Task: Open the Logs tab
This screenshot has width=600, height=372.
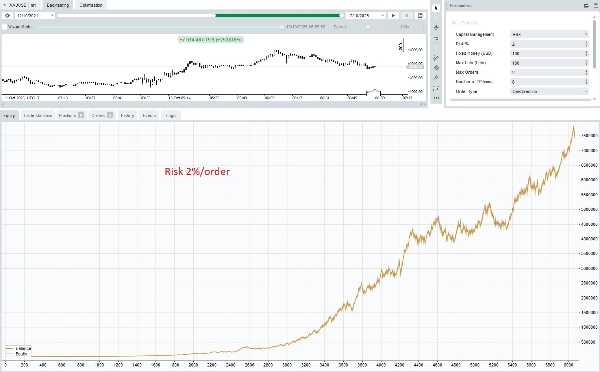Action: pos(170,115)
